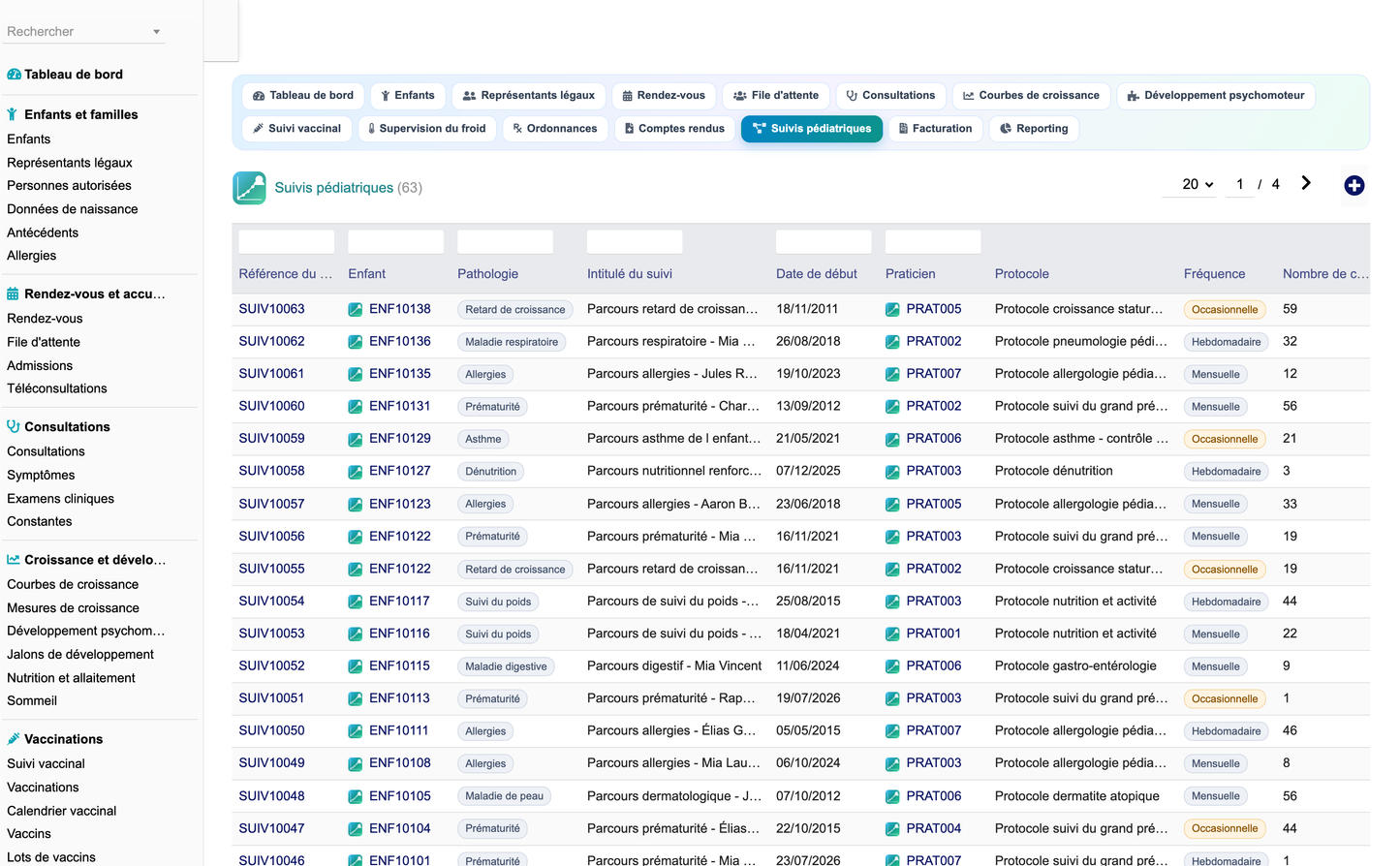Open child record ENF10111
Image resolution: width=1400 pixels, height=866 pixels.
click(399, 730)
